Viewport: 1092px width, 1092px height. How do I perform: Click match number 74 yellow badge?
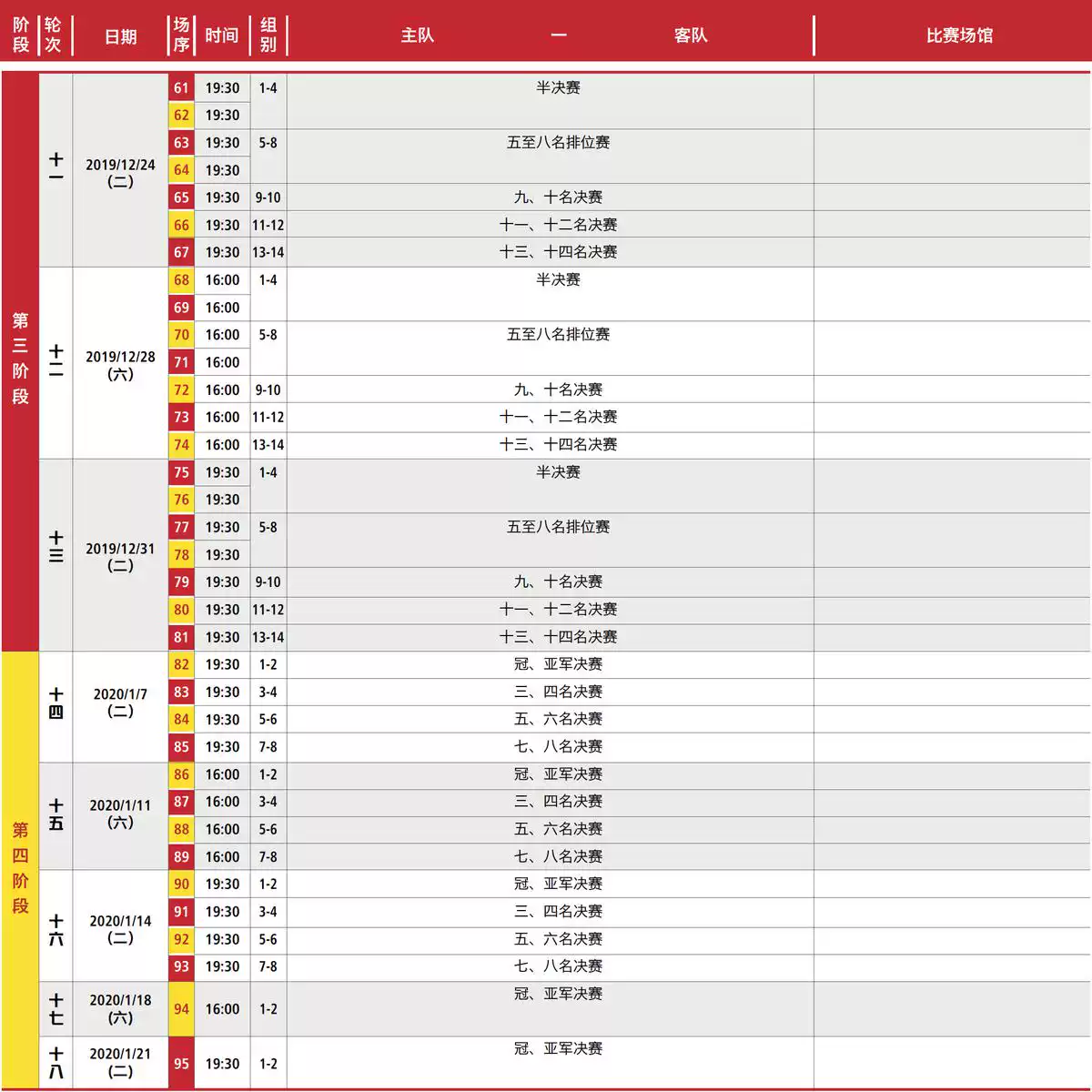(x=181, y=445)
